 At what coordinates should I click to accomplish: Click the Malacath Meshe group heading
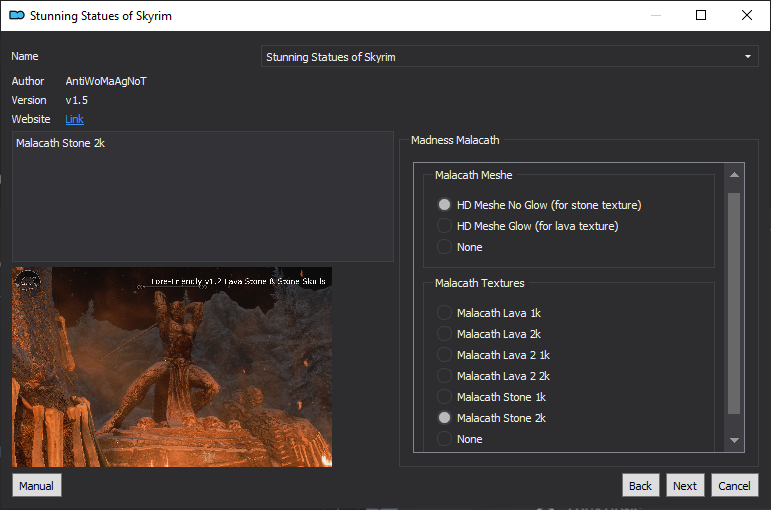pyautogui.click(x=474, y=175)
